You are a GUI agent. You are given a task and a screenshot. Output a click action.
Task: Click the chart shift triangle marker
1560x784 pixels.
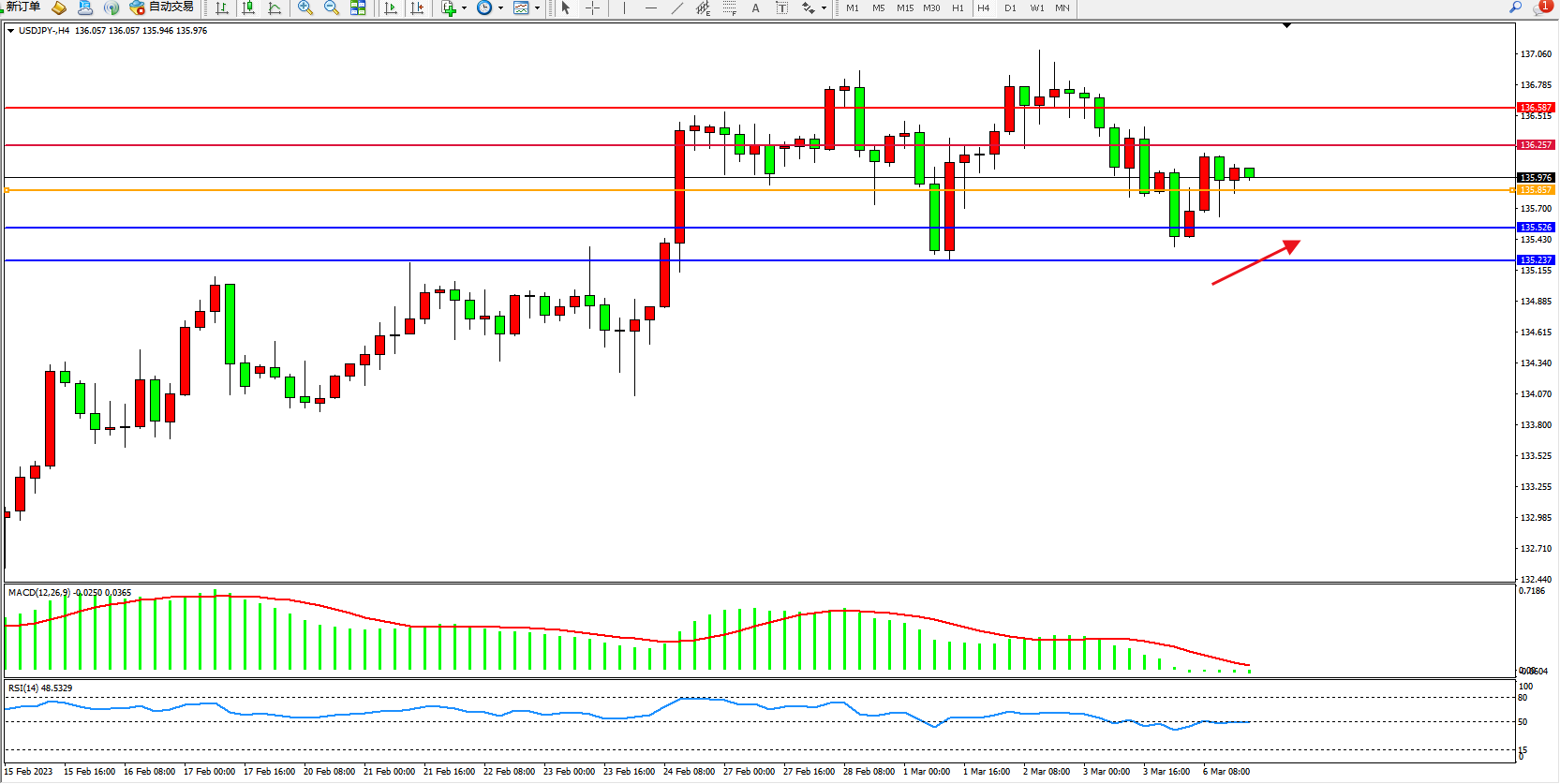pos(1286,25)
